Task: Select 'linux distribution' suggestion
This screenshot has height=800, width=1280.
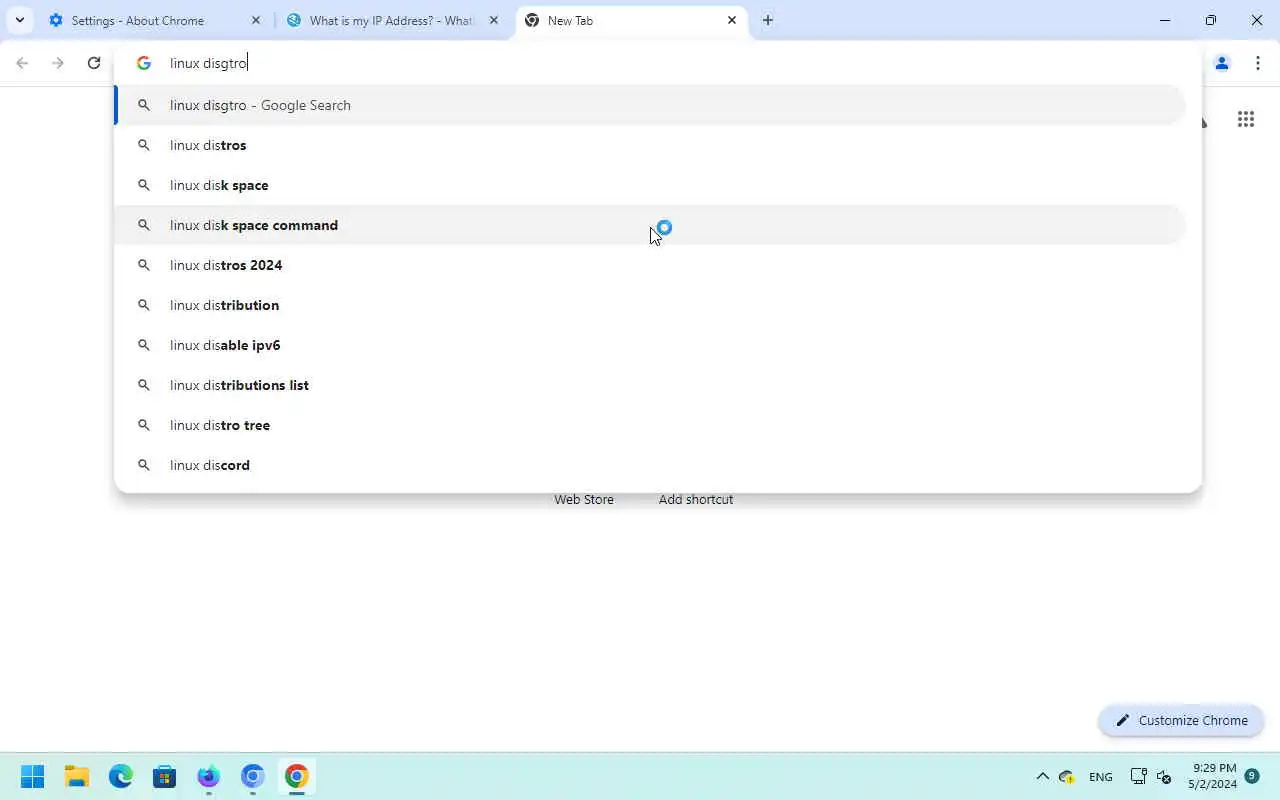Action: [651, 305]
